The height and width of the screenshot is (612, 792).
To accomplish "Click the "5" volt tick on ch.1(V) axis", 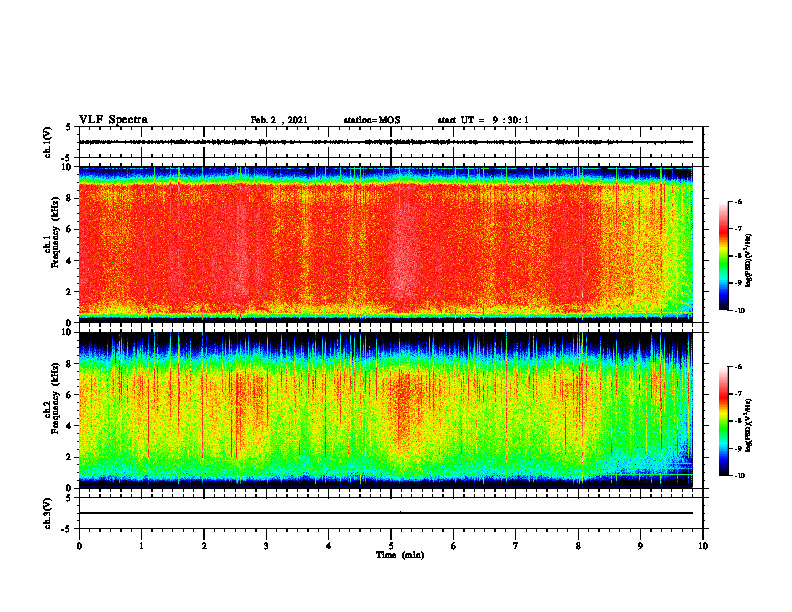I will point(69,127).
